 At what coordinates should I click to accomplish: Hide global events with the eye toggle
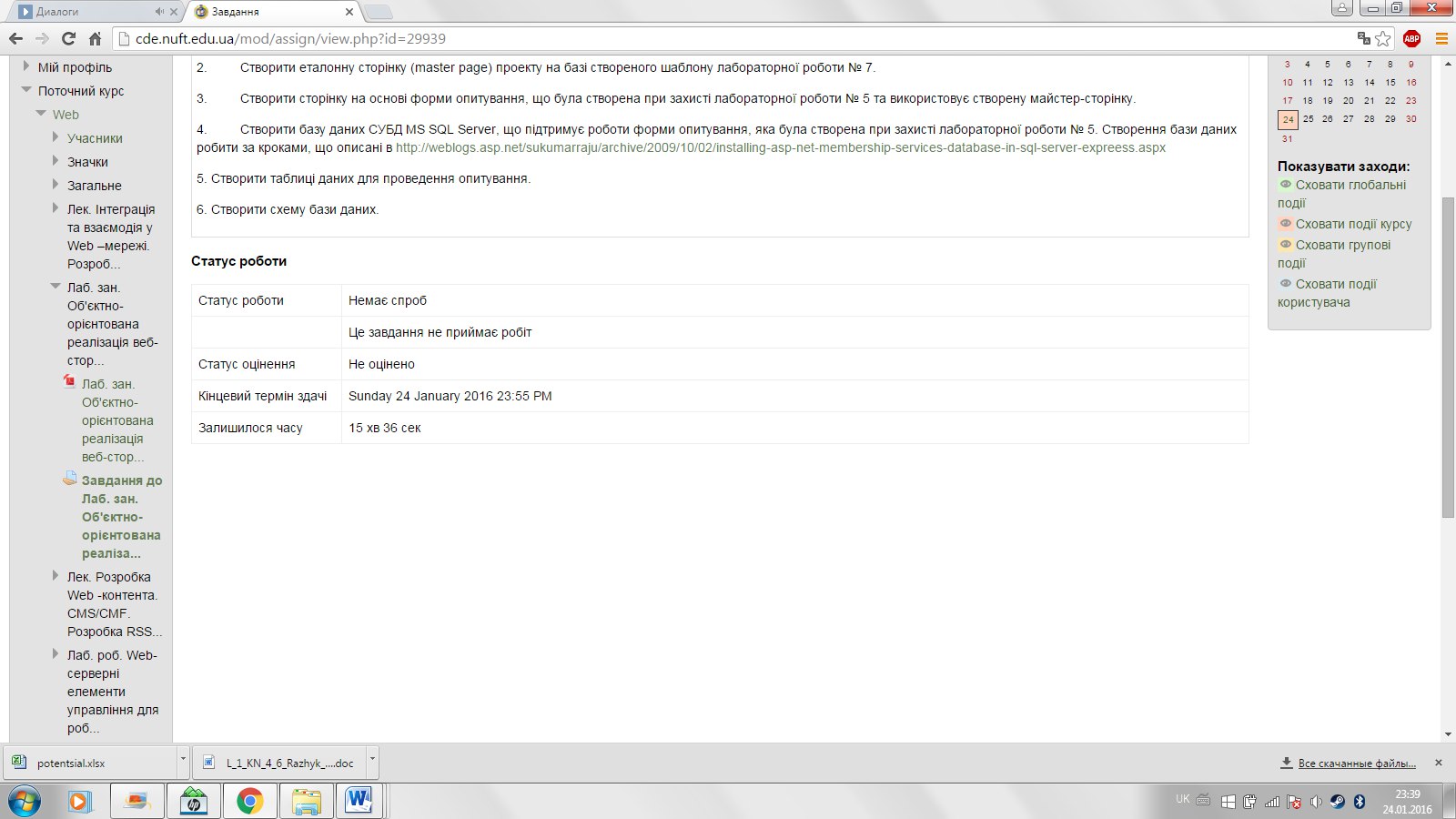tap(1286, 185)
